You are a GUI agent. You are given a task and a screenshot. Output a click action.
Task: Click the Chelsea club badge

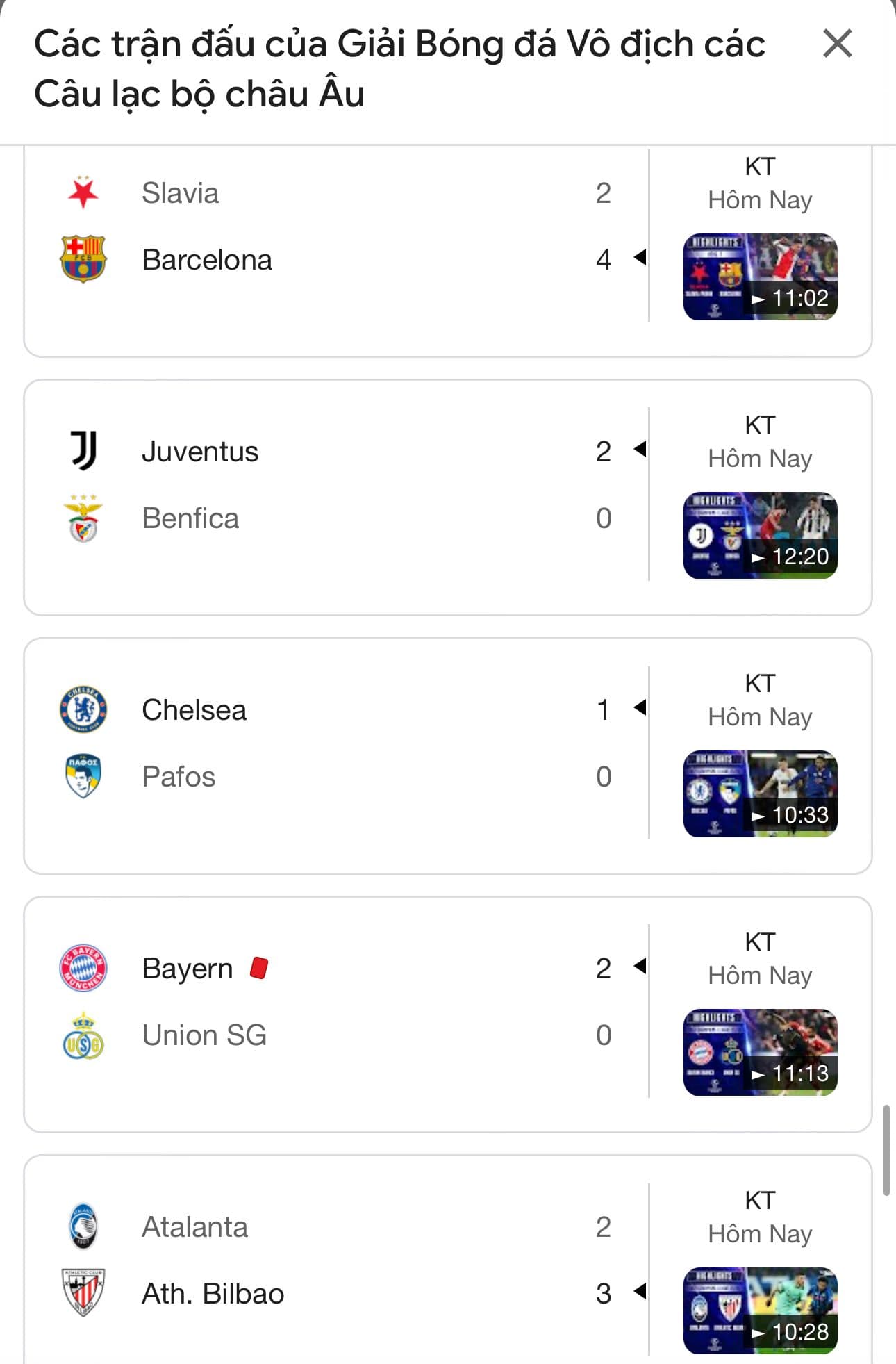(x=83, y=709)
